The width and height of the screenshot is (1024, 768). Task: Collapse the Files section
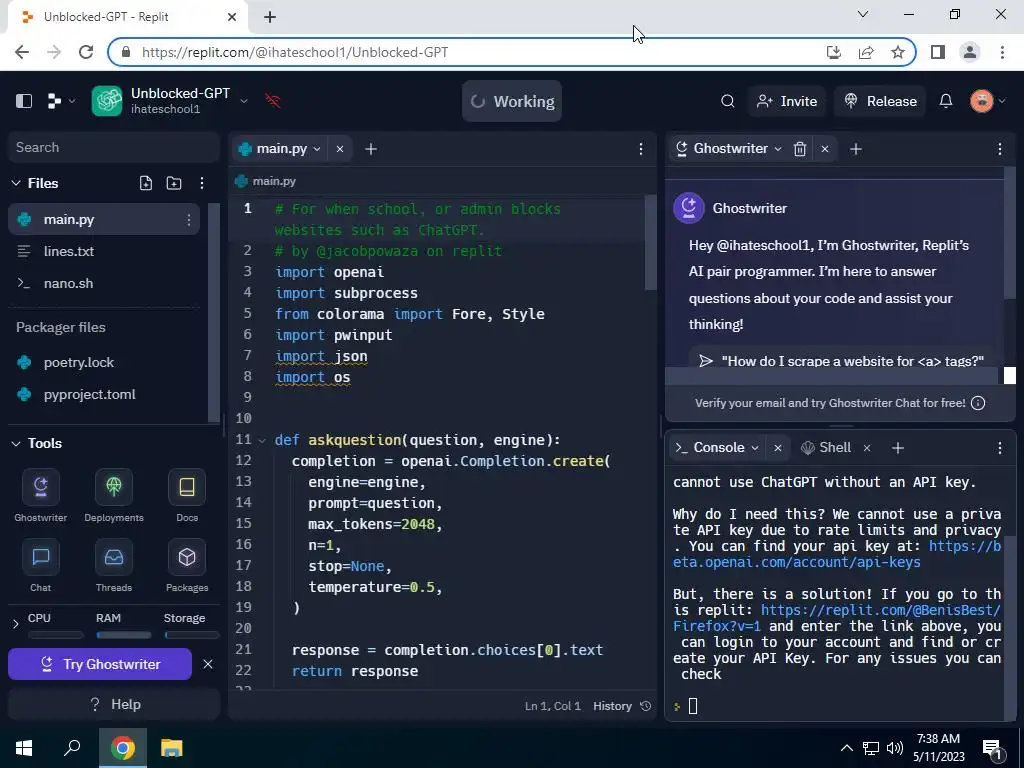point(16,184)
